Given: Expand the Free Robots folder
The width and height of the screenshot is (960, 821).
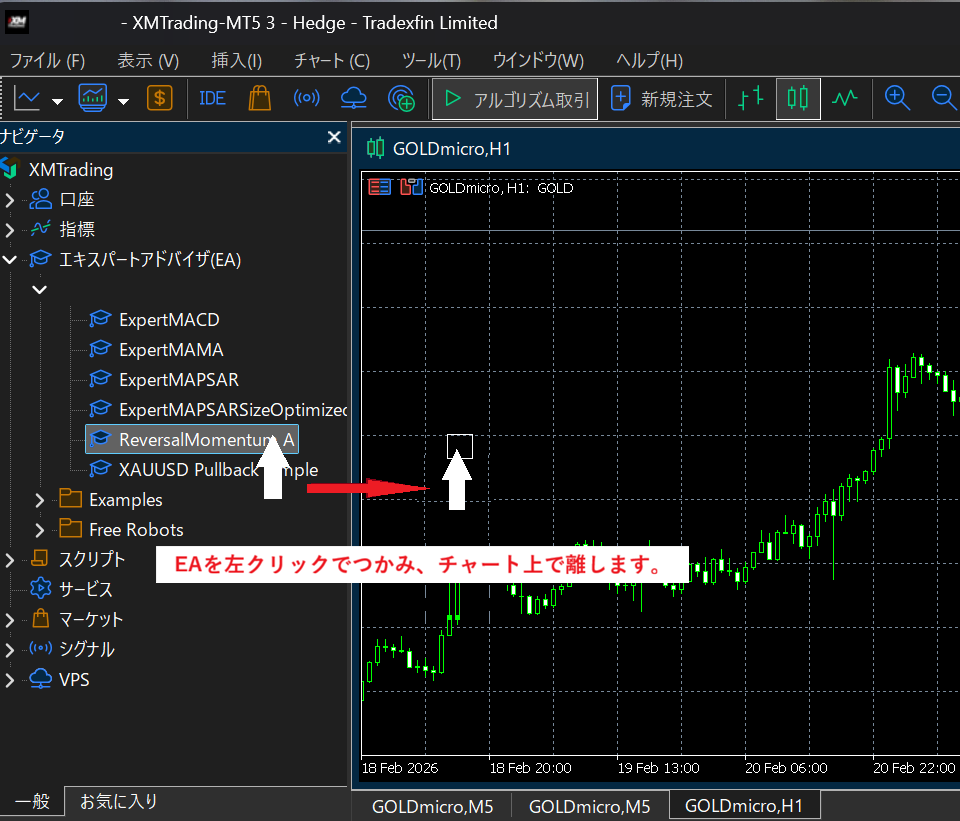Looking at the screenshot, I should pos(40,530).
